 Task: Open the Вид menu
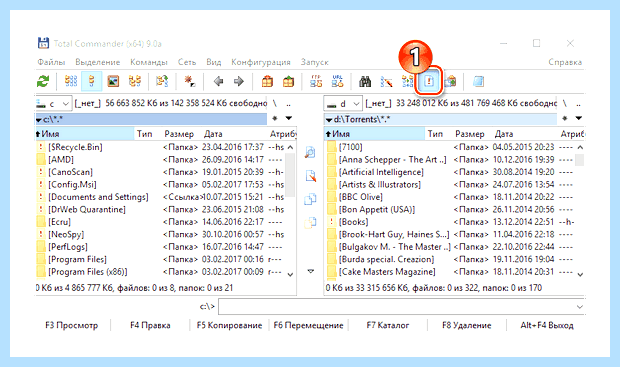[x=214, y=62]
